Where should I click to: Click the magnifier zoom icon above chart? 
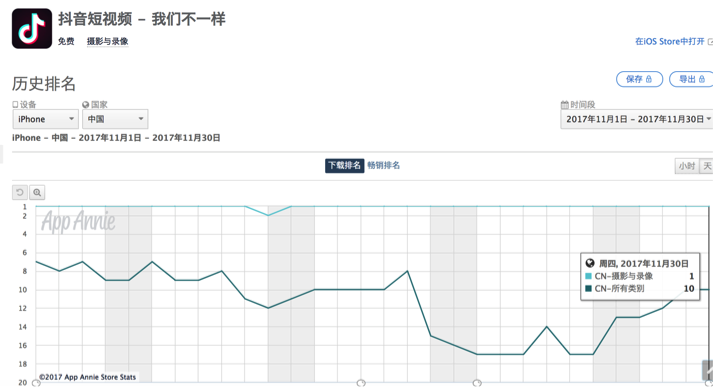pos(37,192)
